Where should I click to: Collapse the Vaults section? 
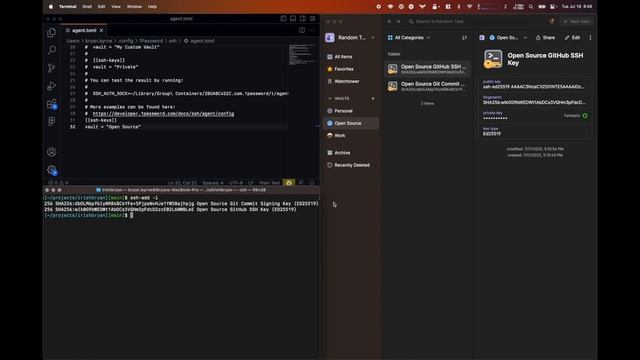[x=330, y=98]
